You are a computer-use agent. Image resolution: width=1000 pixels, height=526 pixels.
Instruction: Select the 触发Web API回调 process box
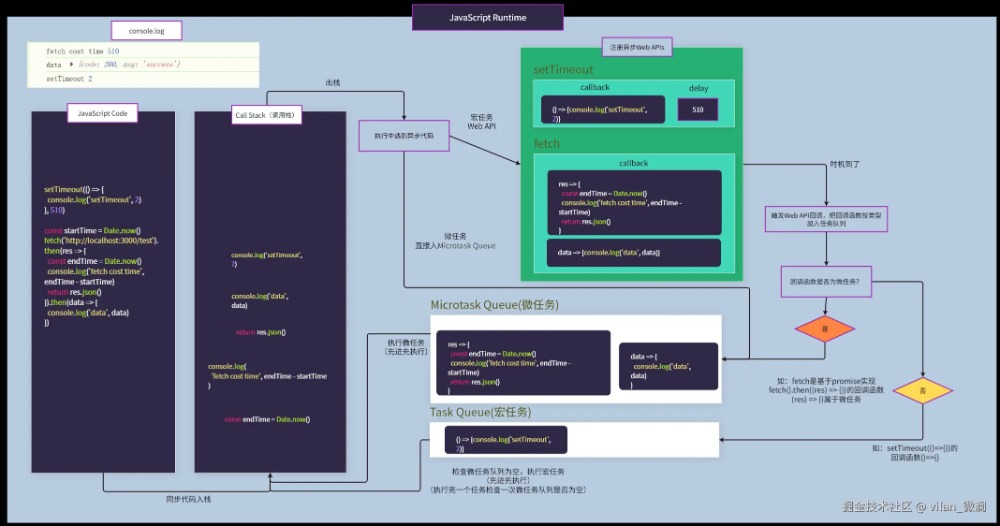tap(825, 220)
